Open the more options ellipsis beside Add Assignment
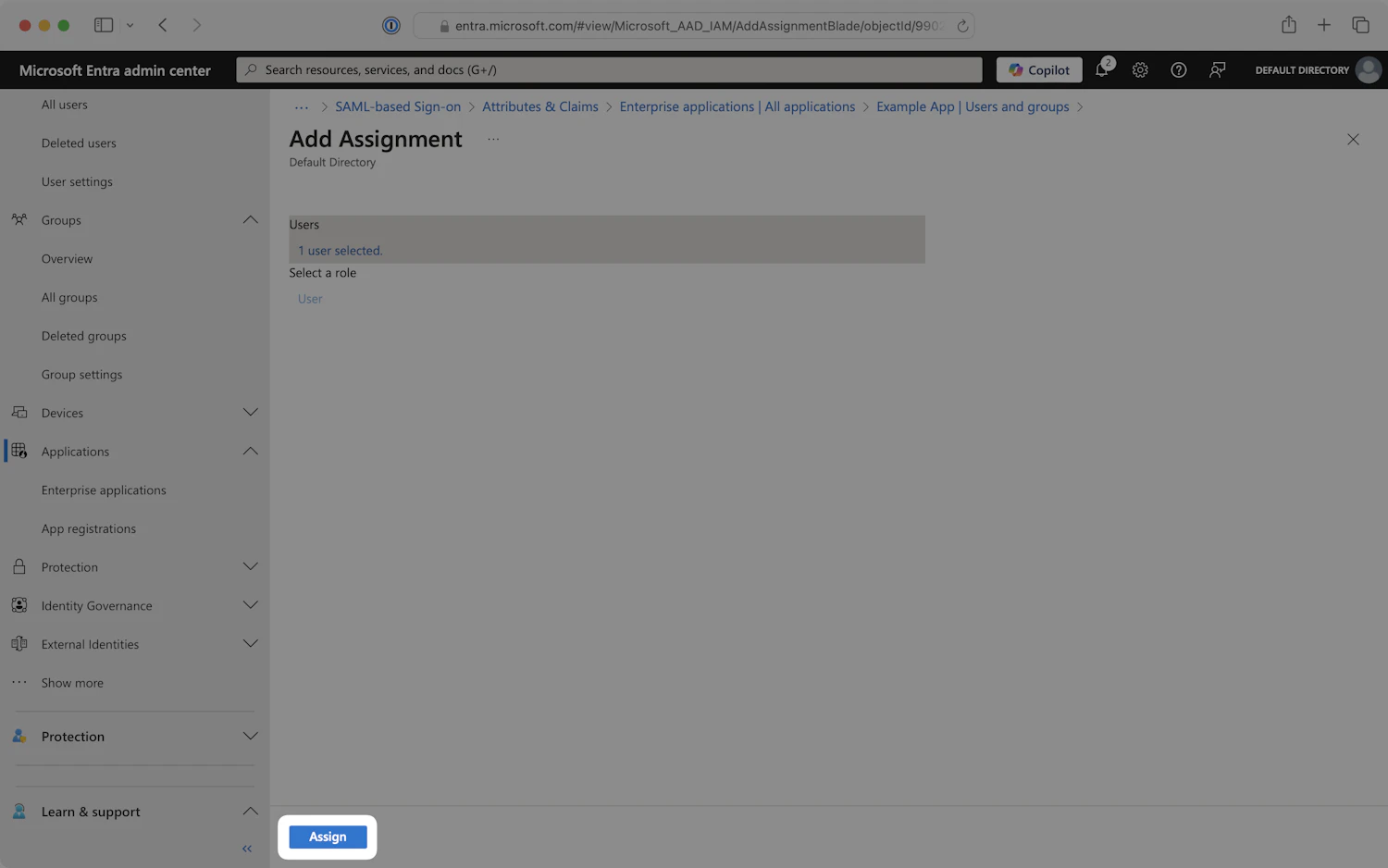 click(493, 140)
